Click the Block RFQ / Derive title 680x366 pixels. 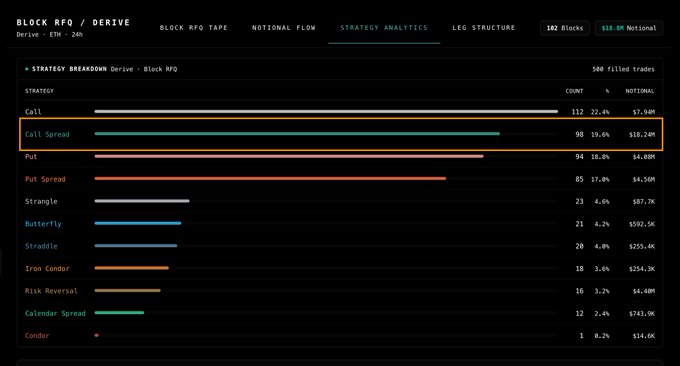tap(73, 23)
